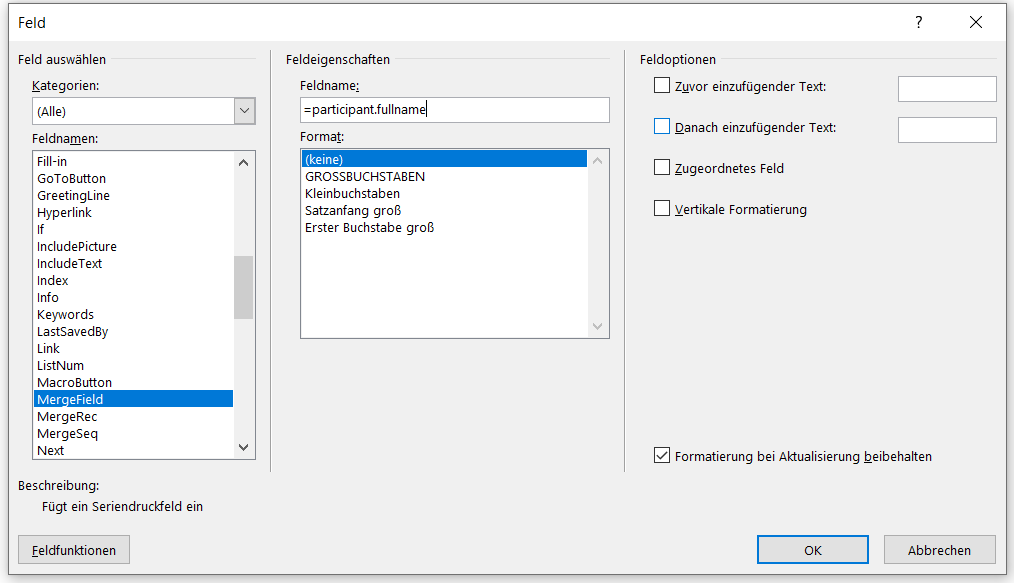
Task: Open the Kategorien dropdown
Action: click(244, 111)
